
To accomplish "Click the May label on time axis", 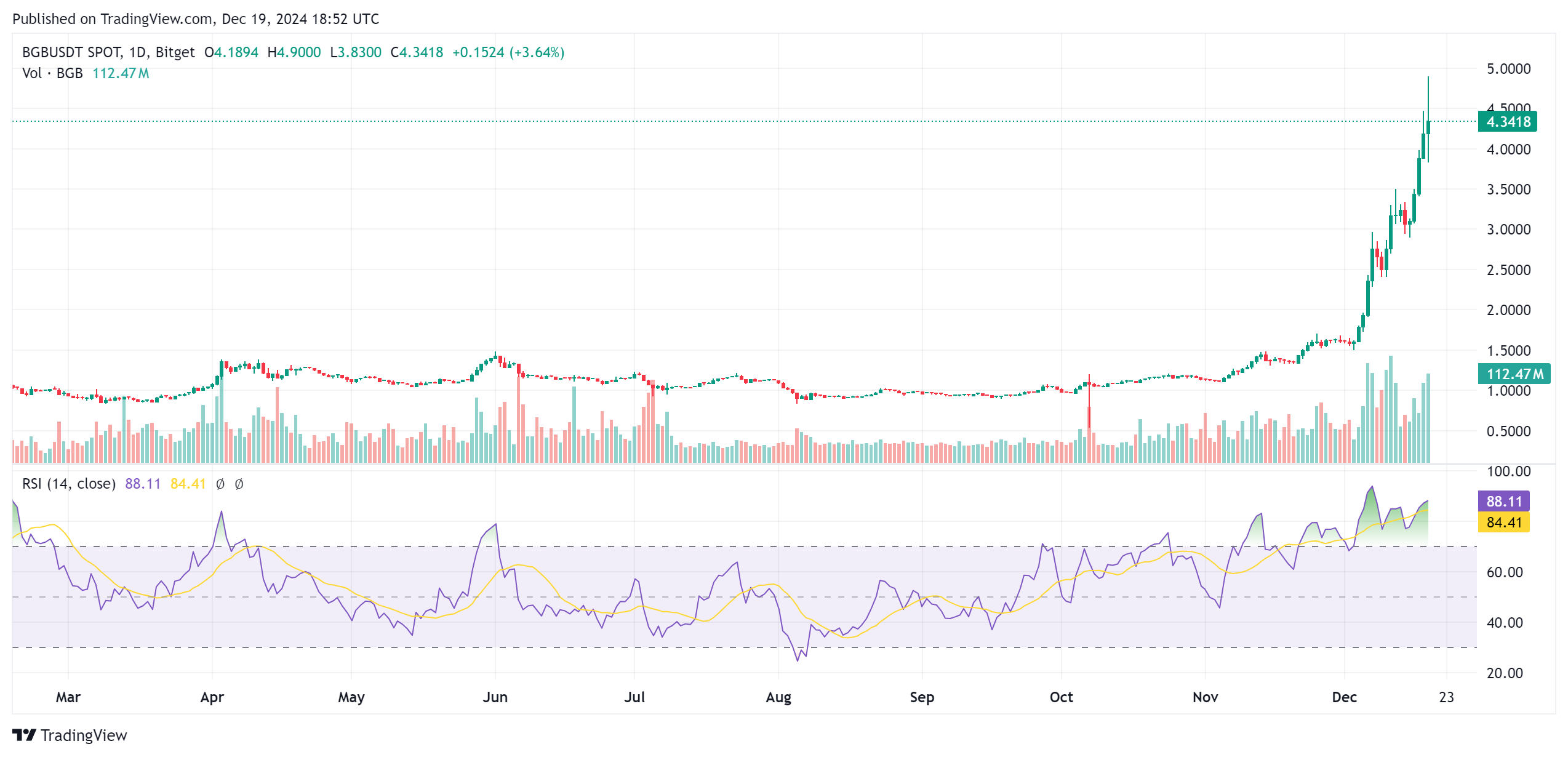I will [351, 698].
